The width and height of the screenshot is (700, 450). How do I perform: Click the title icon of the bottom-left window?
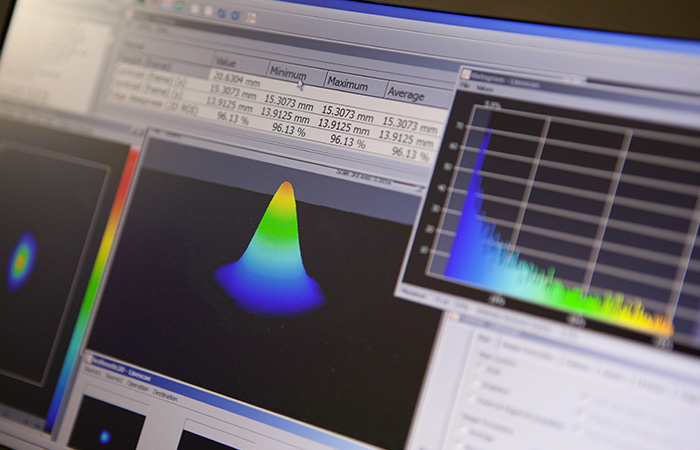point(88,358)
